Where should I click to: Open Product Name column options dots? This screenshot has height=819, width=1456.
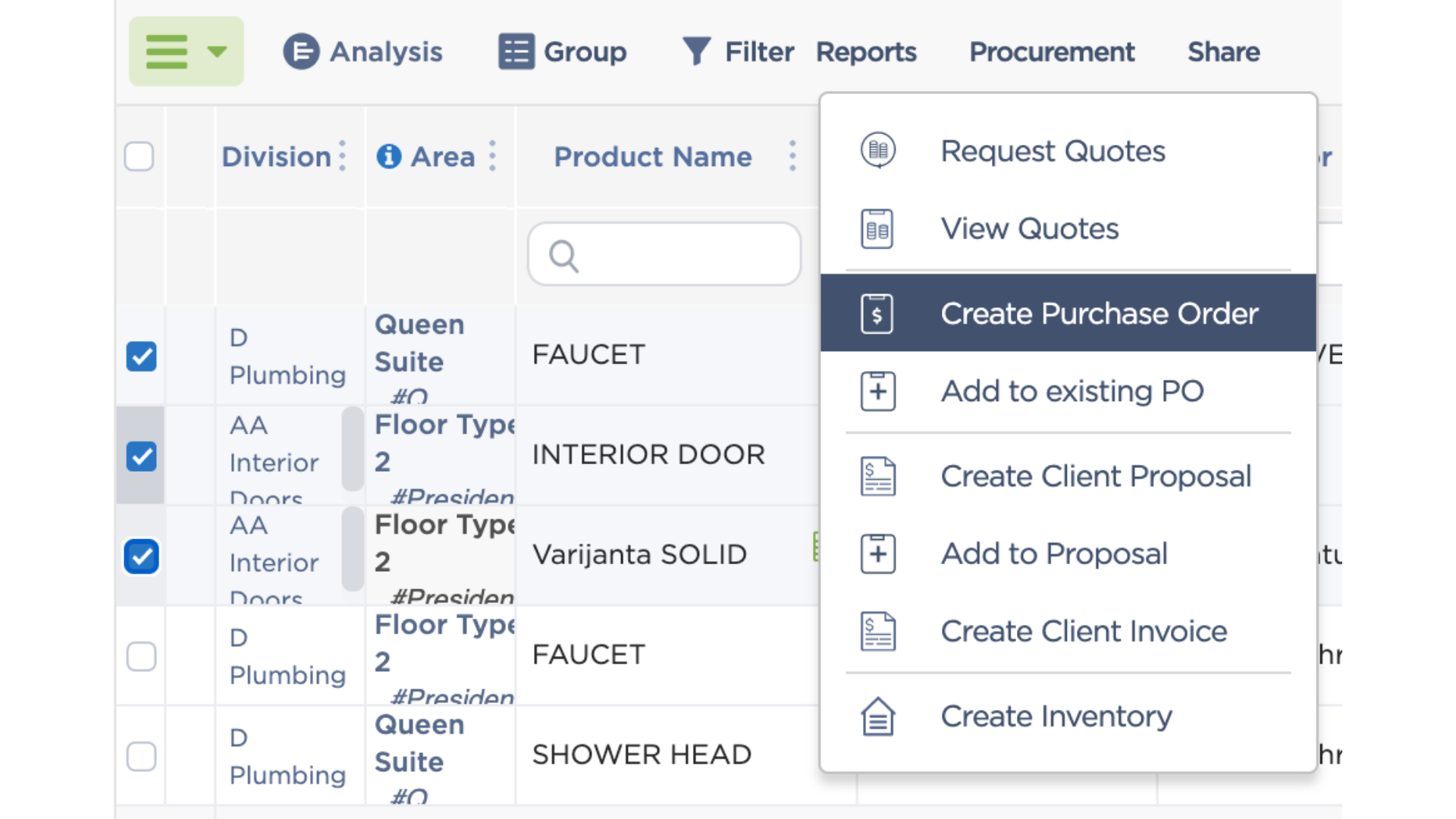pos(792,156)
